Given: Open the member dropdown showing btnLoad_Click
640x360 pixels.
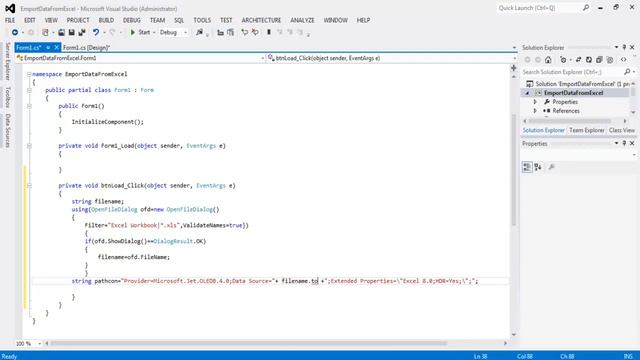Looking at the screenshot, I should coord(391,58).
